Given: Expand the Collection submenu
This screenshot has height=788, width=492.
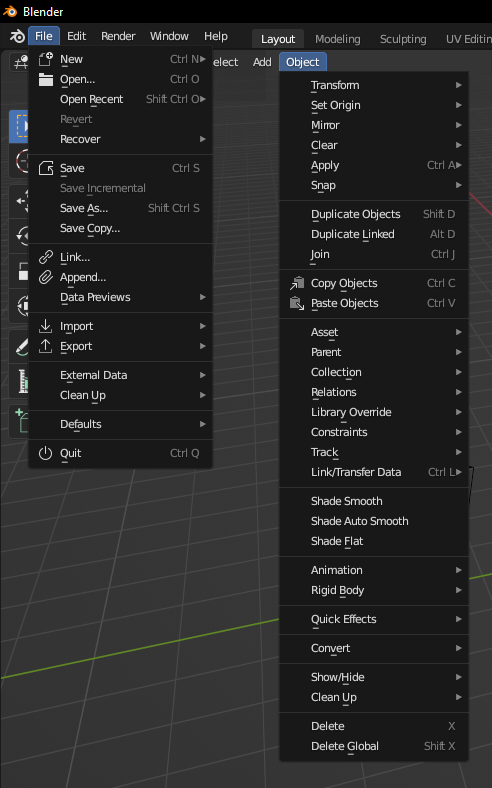Looking at the screenshot, I should click(374, 372).
